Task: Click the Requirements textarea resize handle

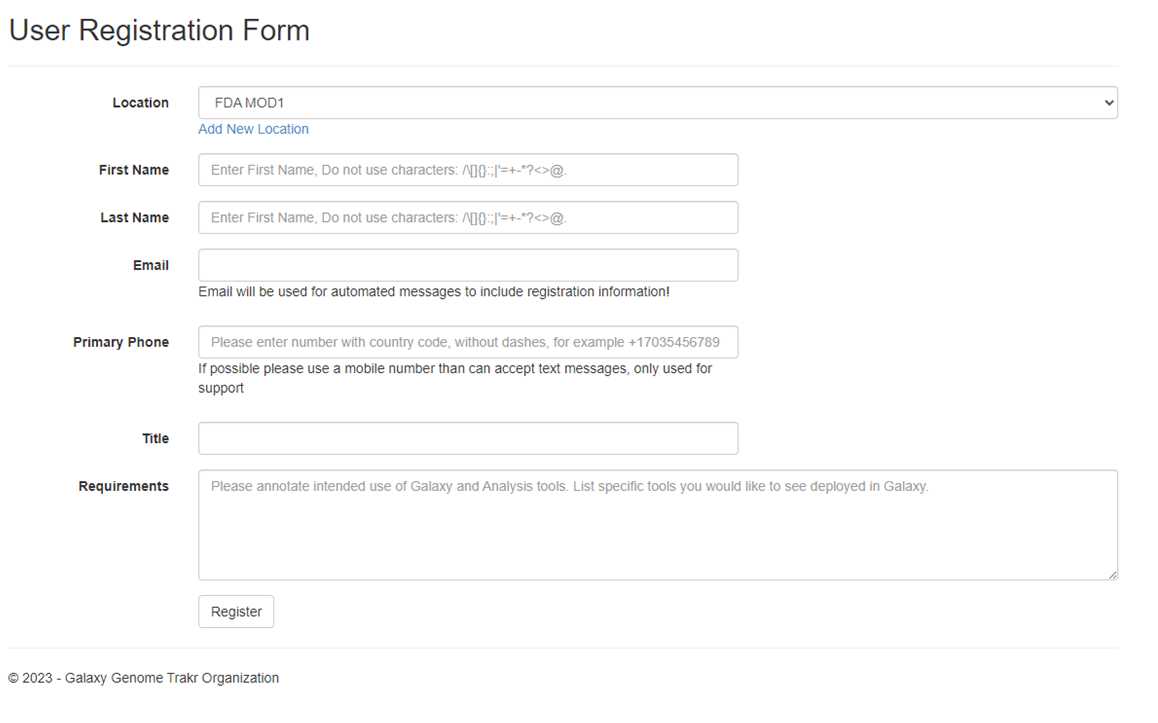Action: [x=1112, y=575]
